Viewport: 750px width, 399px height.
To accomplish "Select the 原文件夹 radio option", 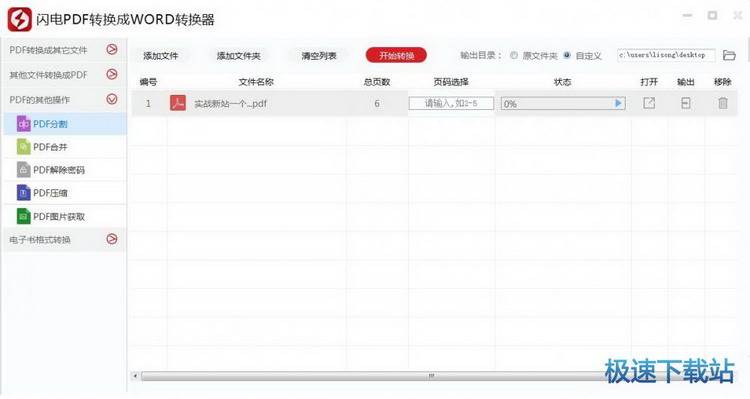I will [x=514, y=55].
